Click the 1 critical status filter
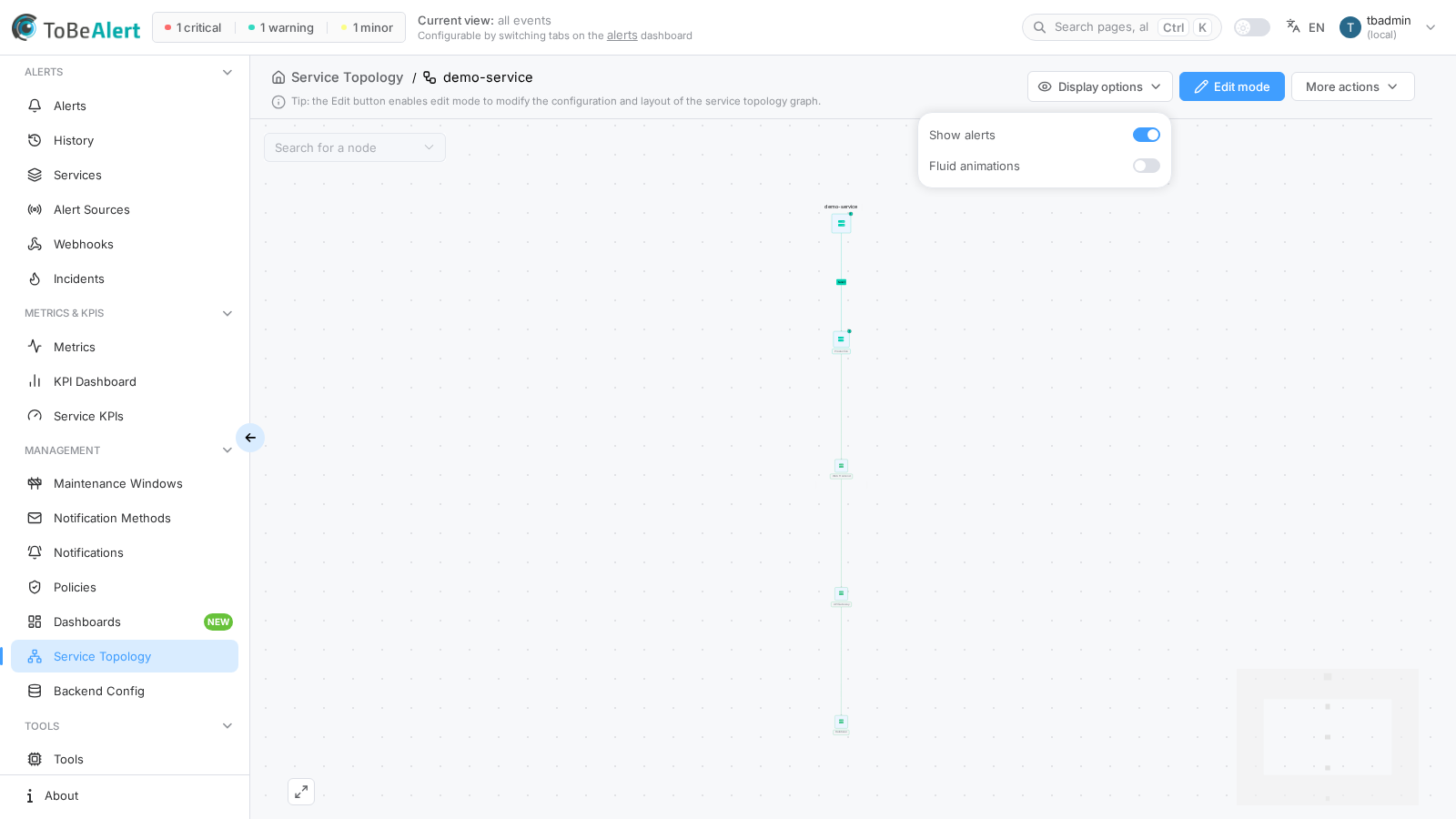This screenshot has width=1456, height=819. (x=193, y=27)
